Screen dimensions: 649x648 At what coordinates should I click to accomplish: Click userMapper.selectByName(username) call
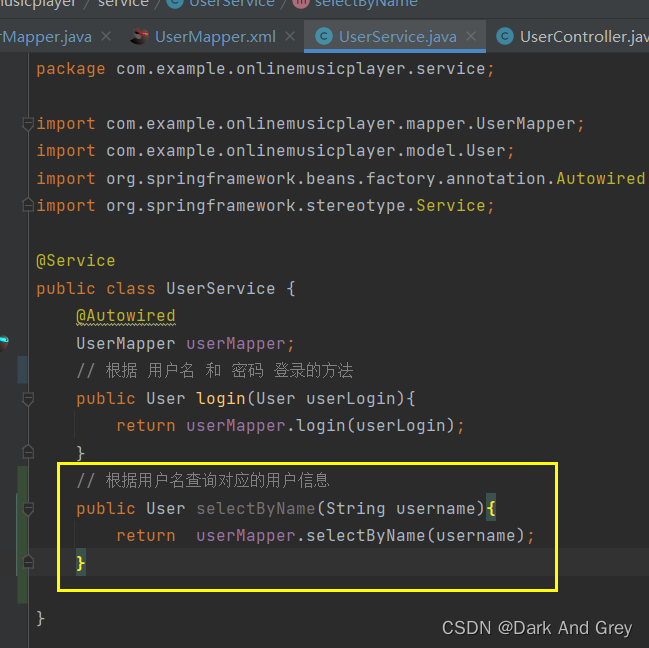tap(361, 535)
